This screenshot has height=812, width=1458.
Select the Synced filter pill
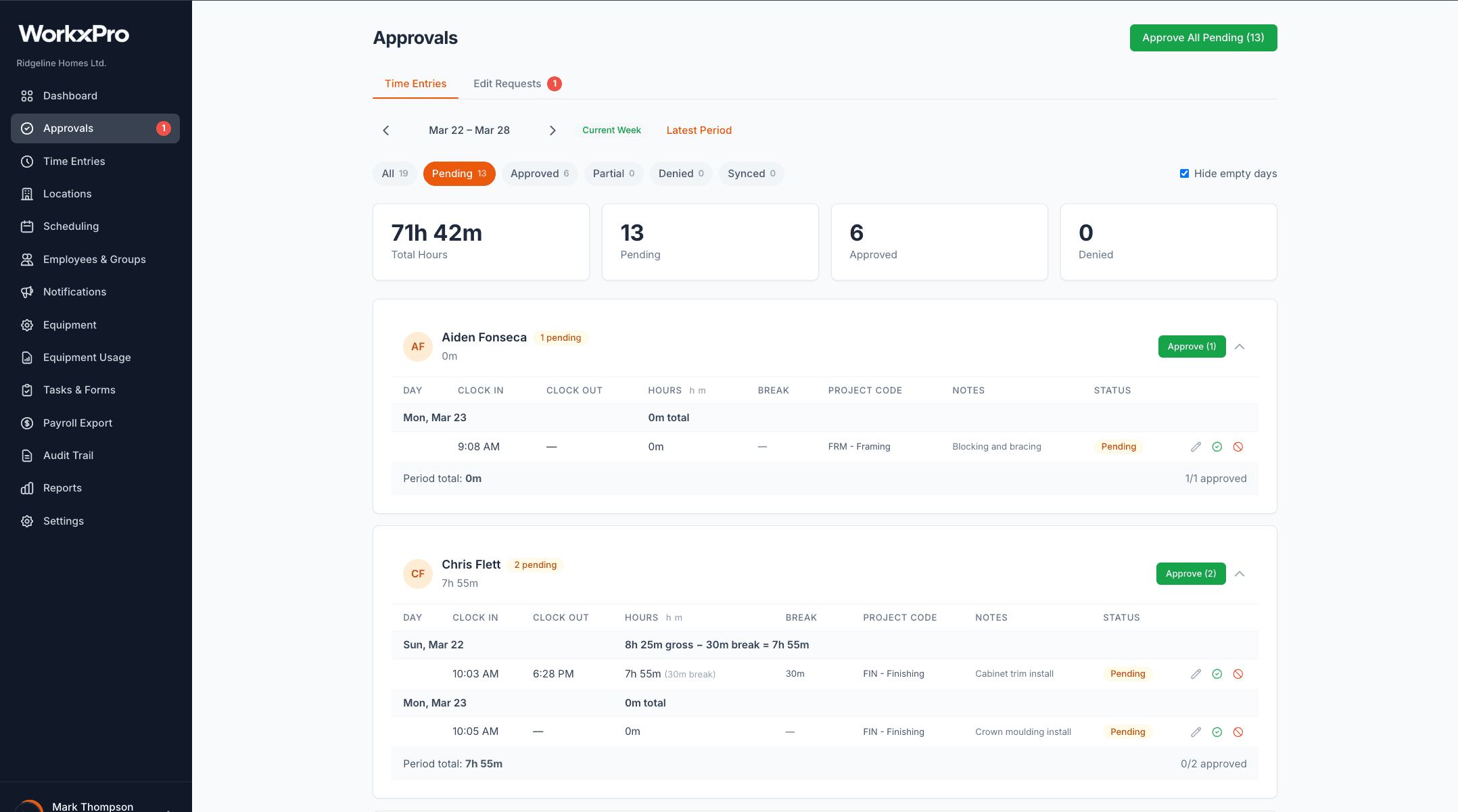pos(751,174)
